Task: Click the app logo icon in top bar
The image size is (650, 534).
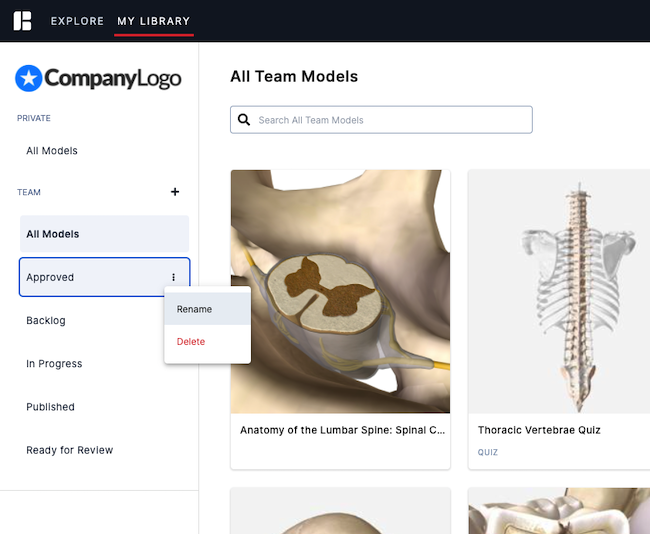Action: [x=22, y=21]
